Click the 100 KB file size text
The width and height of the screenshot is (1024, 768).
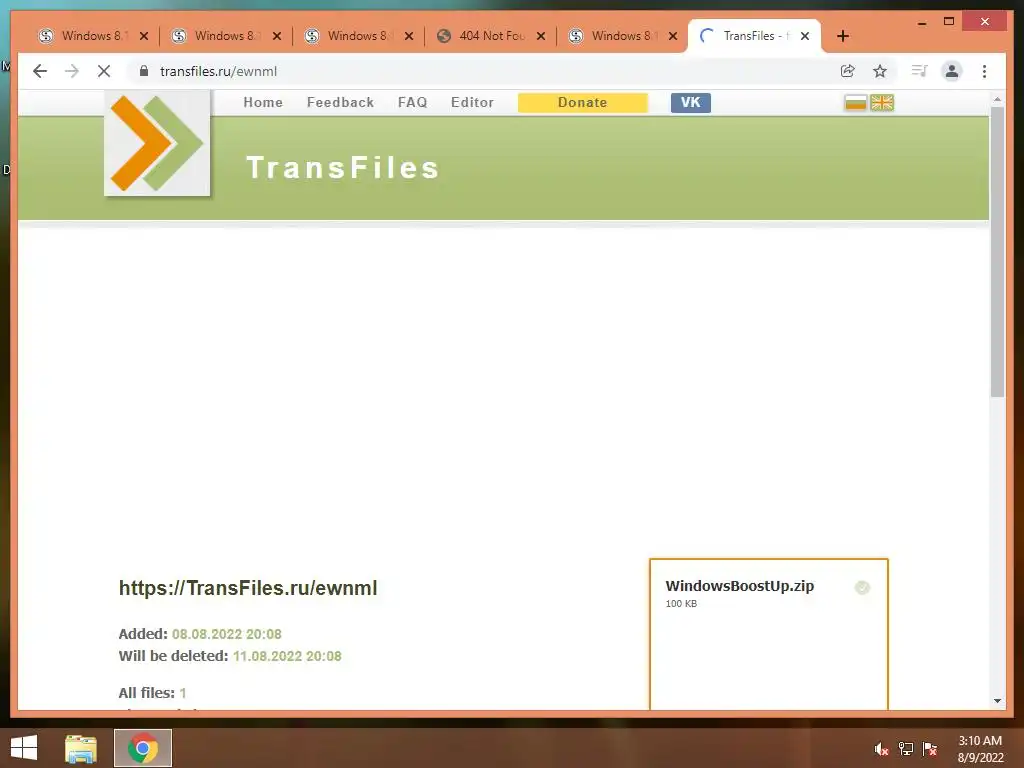tap(681, 603)
